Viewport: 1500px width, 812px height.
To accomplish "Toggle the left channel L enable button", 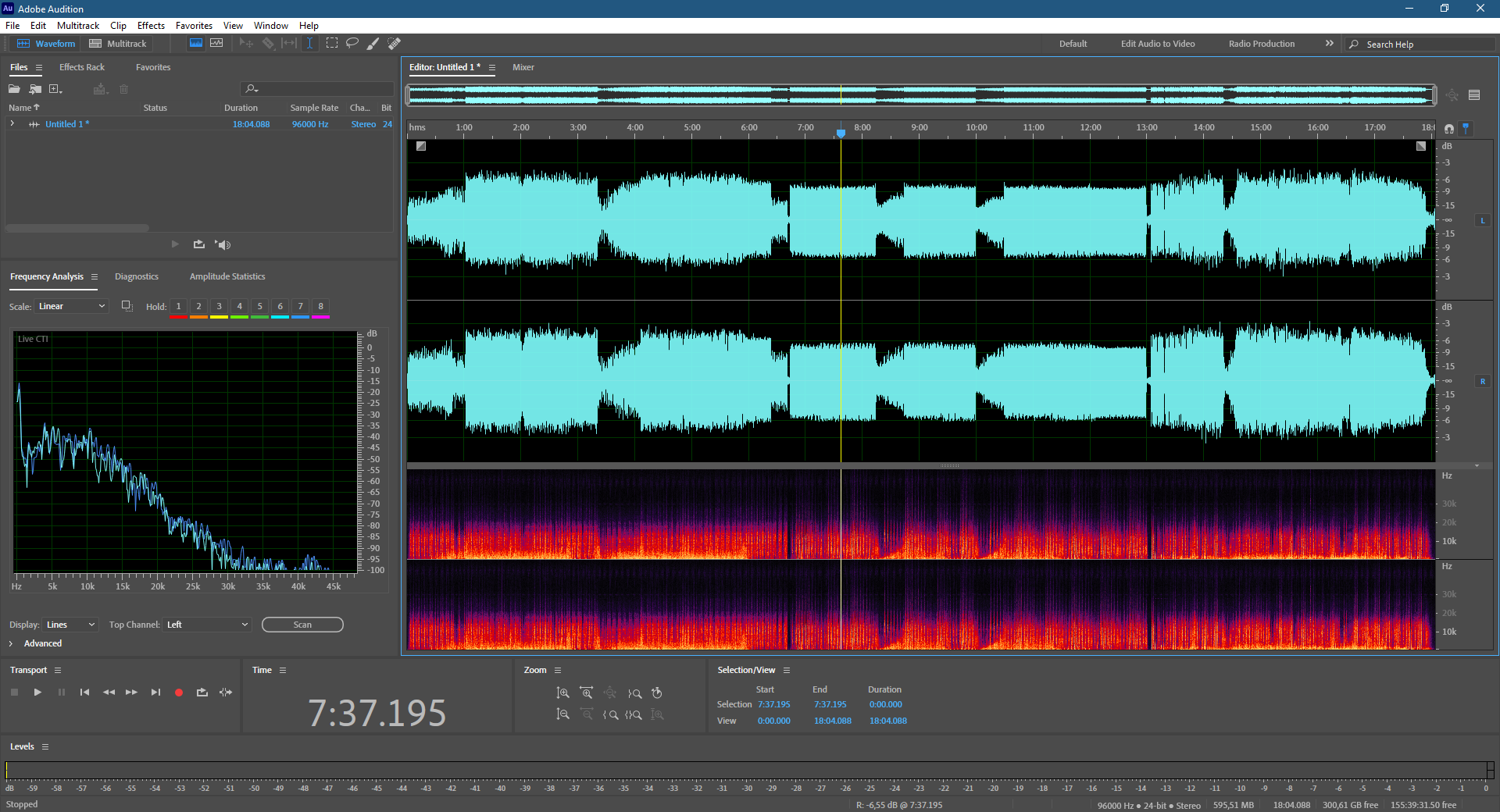I will click(x=1482, y=221).
